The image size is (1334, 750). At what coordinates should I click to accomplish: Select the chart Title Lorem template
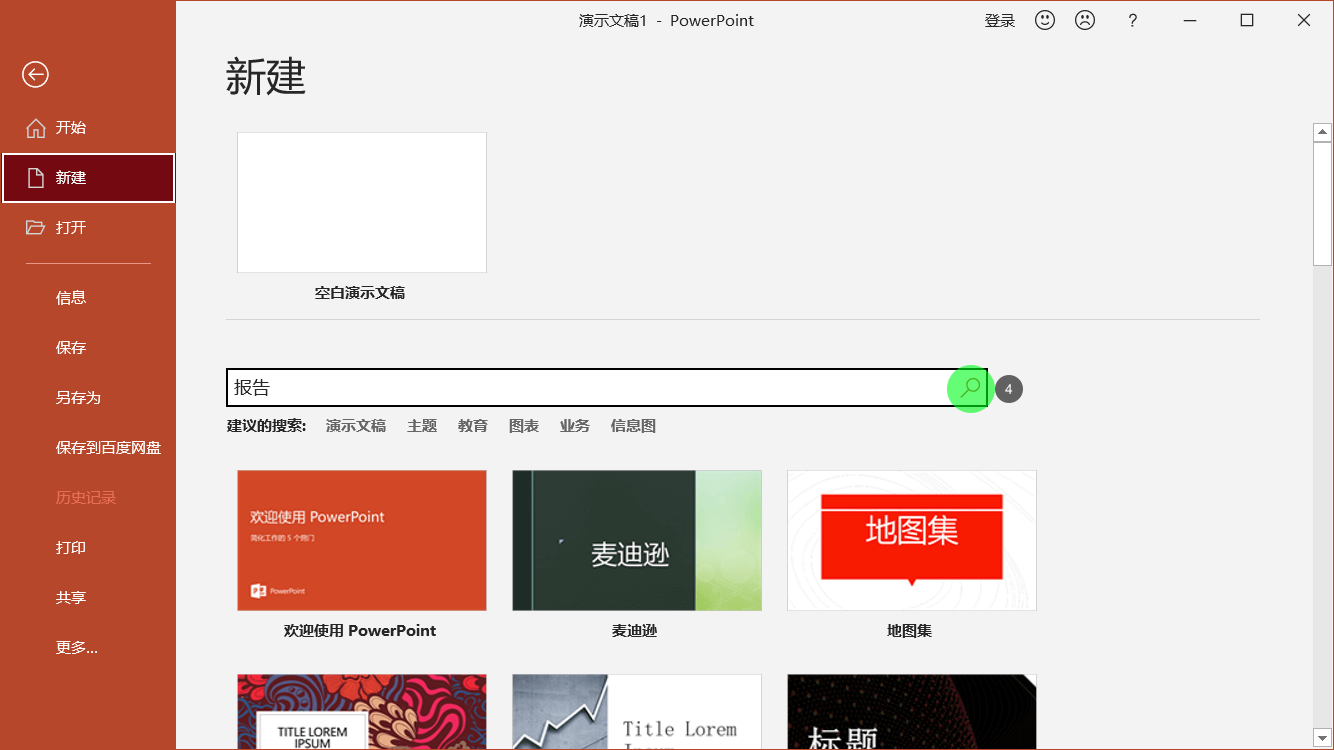[x=637, y=711]
